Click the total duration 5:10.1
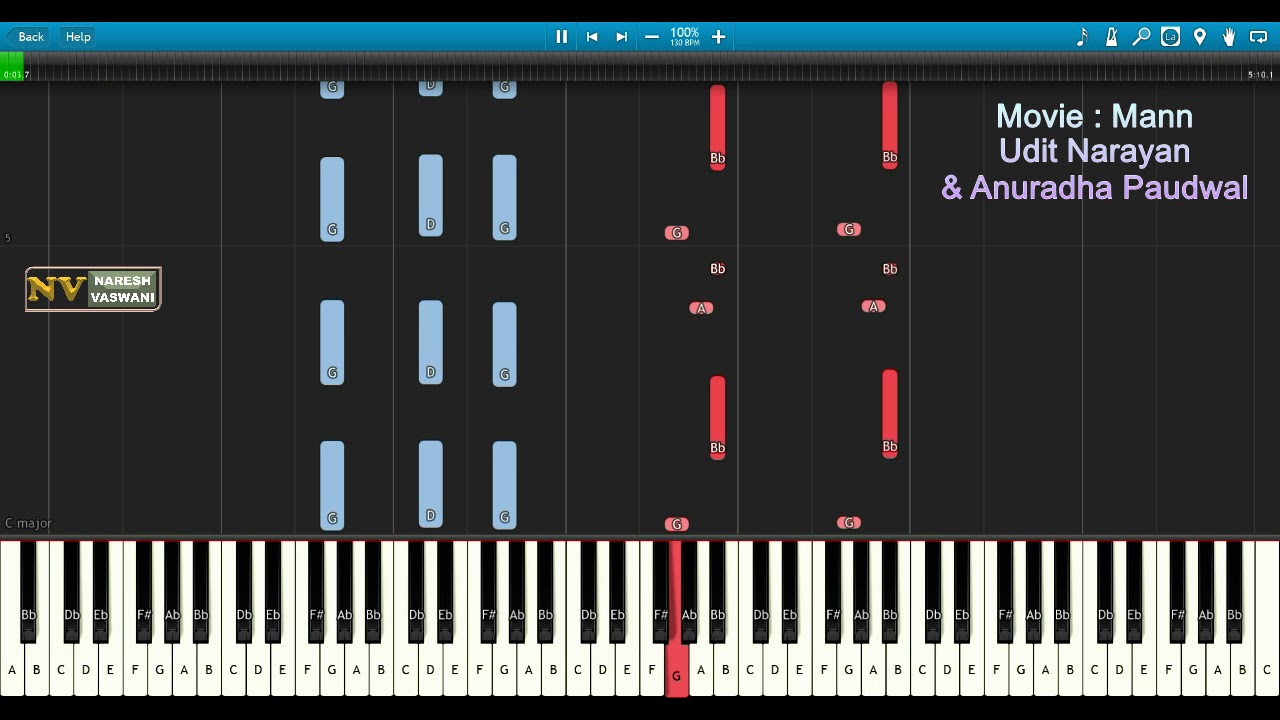1280x720 pixels. coord(1260,75)
